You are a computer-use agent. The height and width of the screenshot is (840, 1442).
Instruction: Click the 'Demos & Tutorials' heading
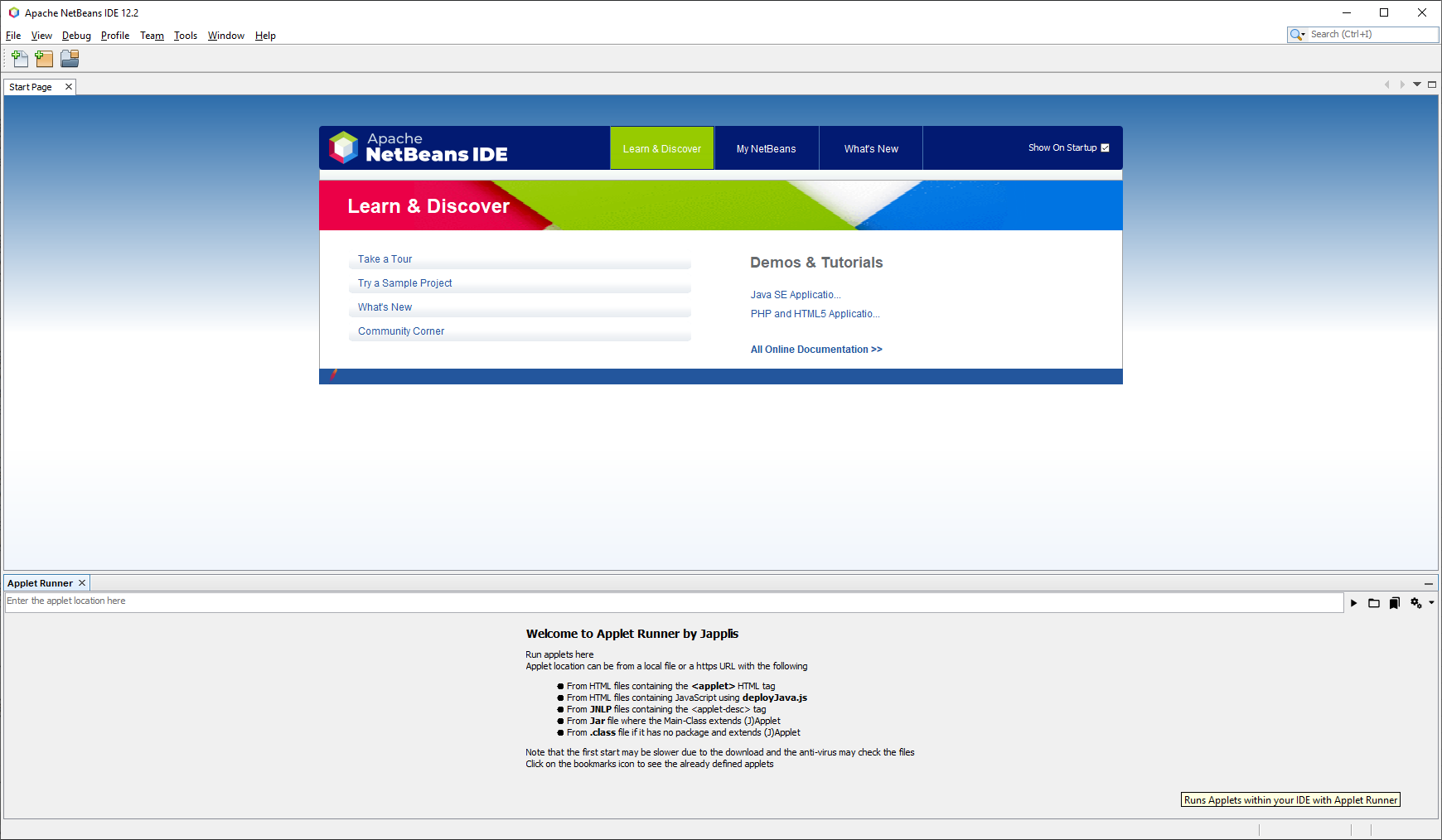816,263
